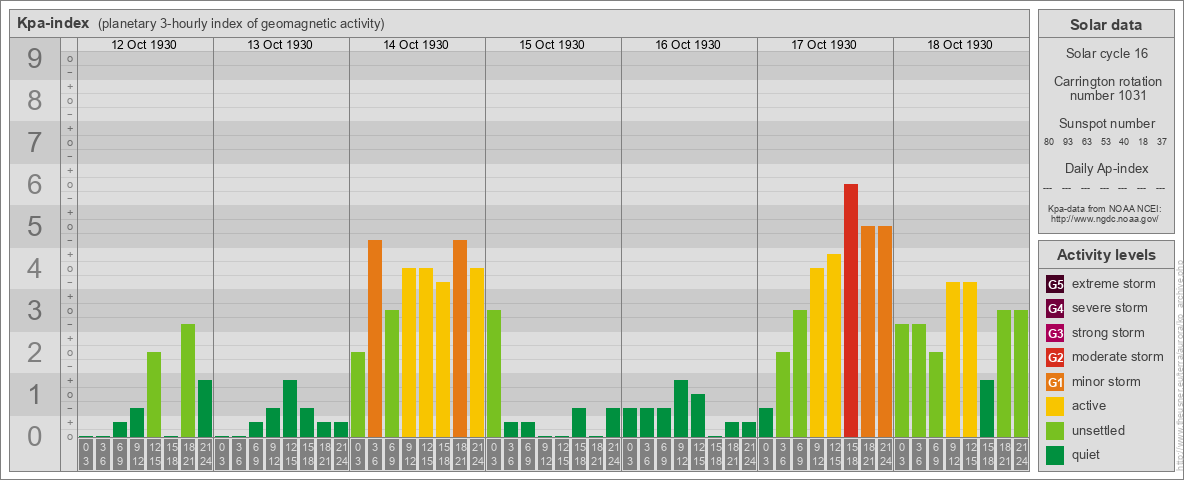Viewport: 1184px width, 480px height.
Task: Click the Kp scale number 0
Action: [x=34, y=437]
